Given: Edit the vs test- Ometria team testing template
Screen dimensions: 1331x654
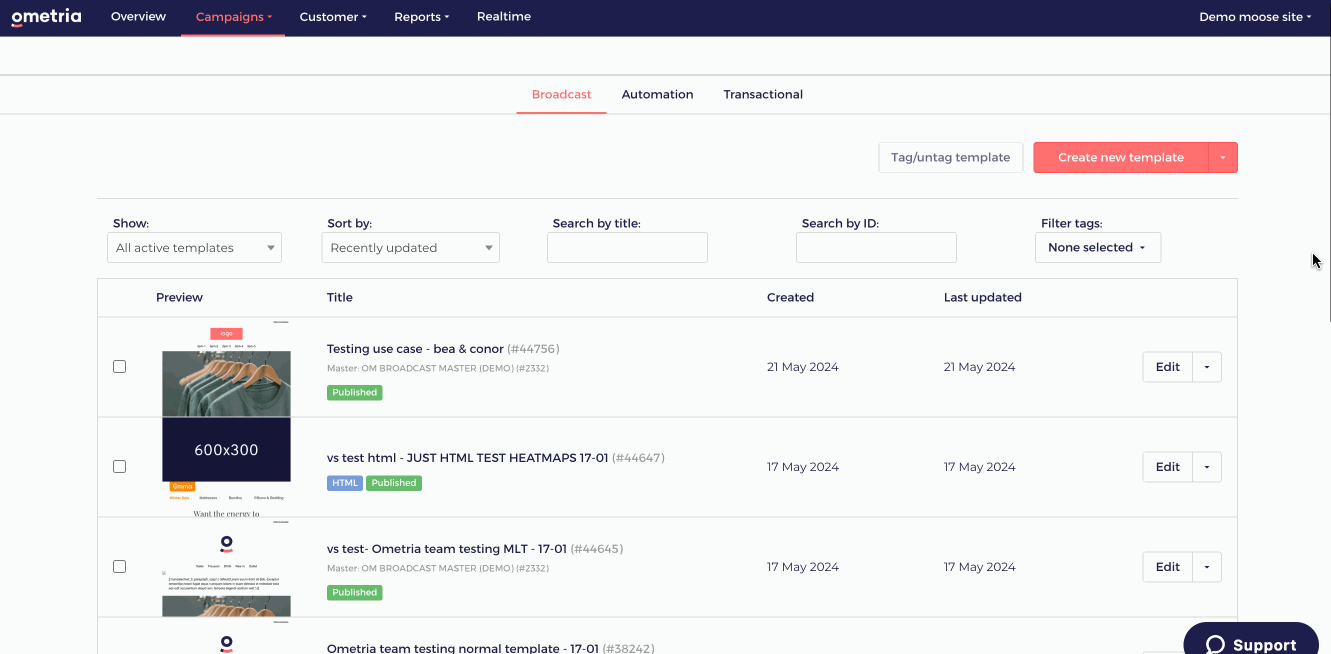Looking at the screenshot, I should coord(1167,567).
